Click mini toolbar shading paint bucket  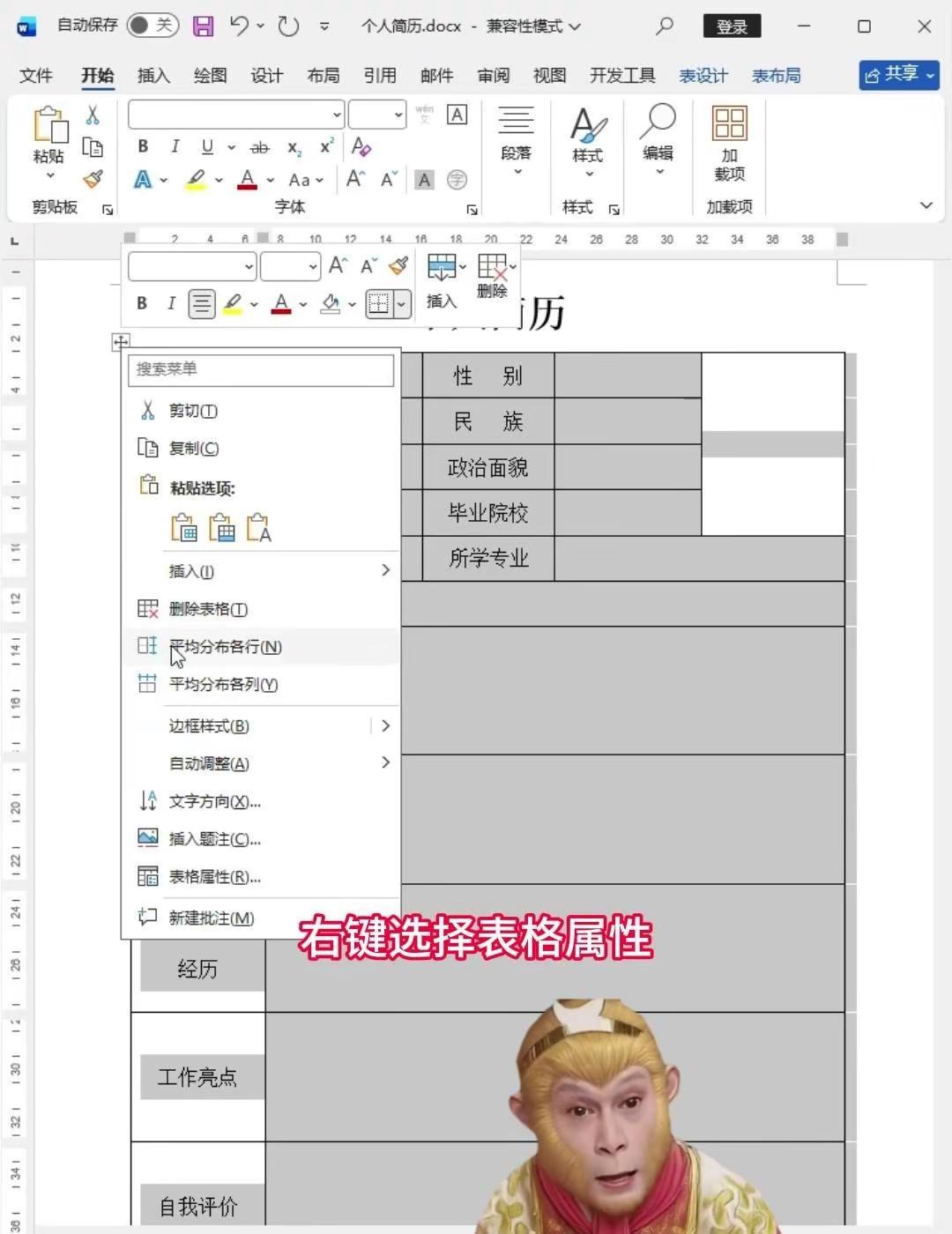pyautogui.click(x=331, y=304)
